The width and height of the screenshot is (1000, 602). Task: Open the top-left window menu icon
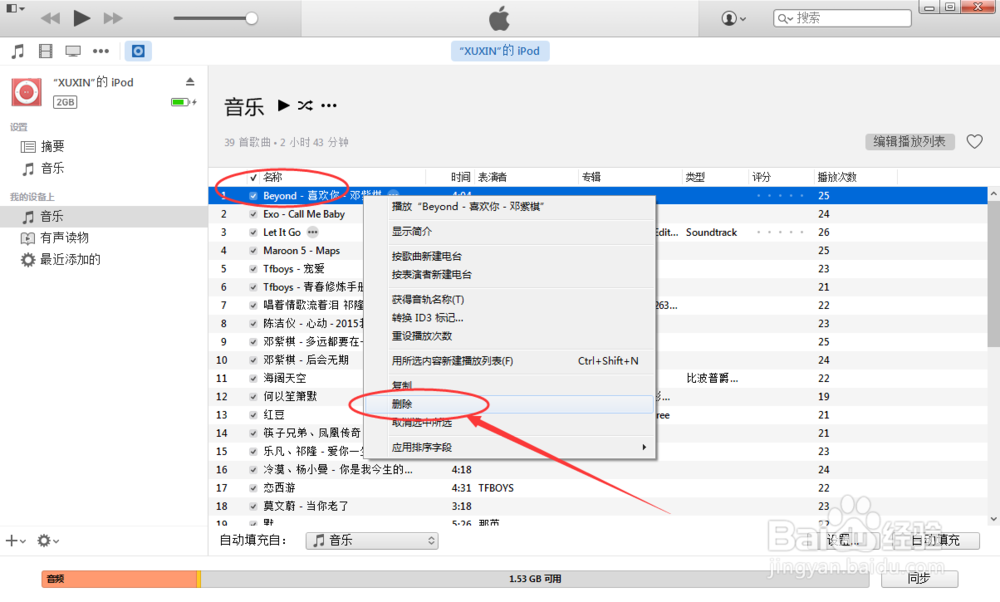click(15, 8)
